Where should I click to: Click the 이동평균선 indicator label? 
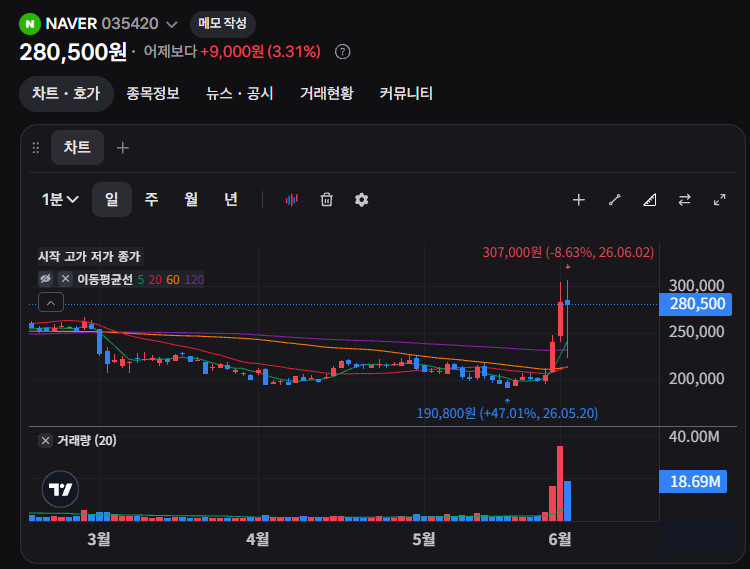coord(105,279)
